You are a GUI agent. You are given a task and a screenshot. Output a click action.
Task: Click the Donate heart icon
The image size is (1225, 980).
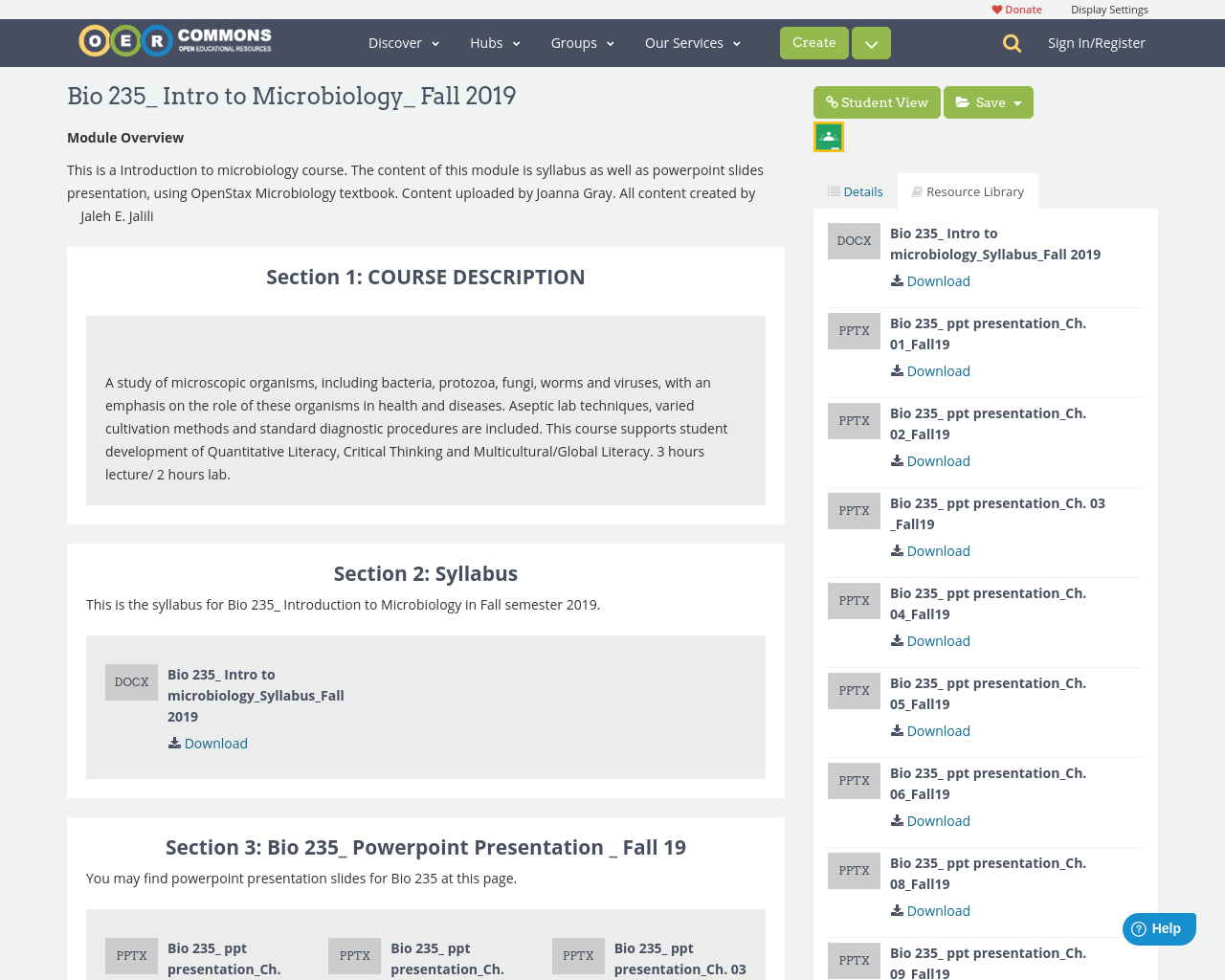click(995, 8)
